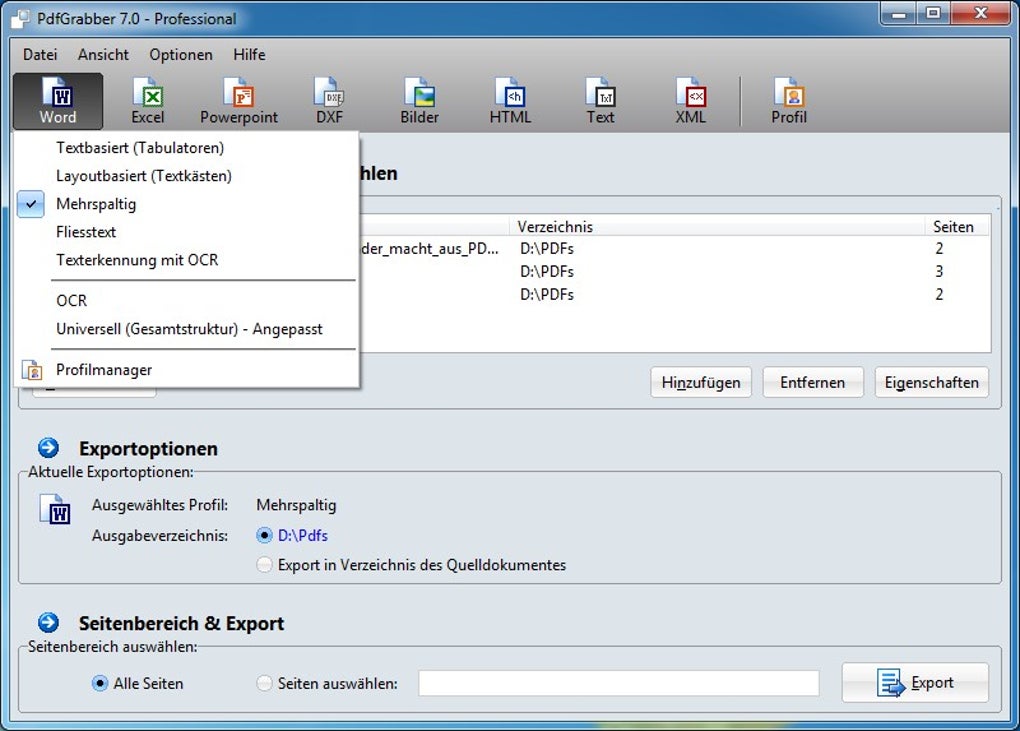This screenshot has width=1020, height=731.
Task: Maximize the PdfGrabber window
Action: click(933, 14)
